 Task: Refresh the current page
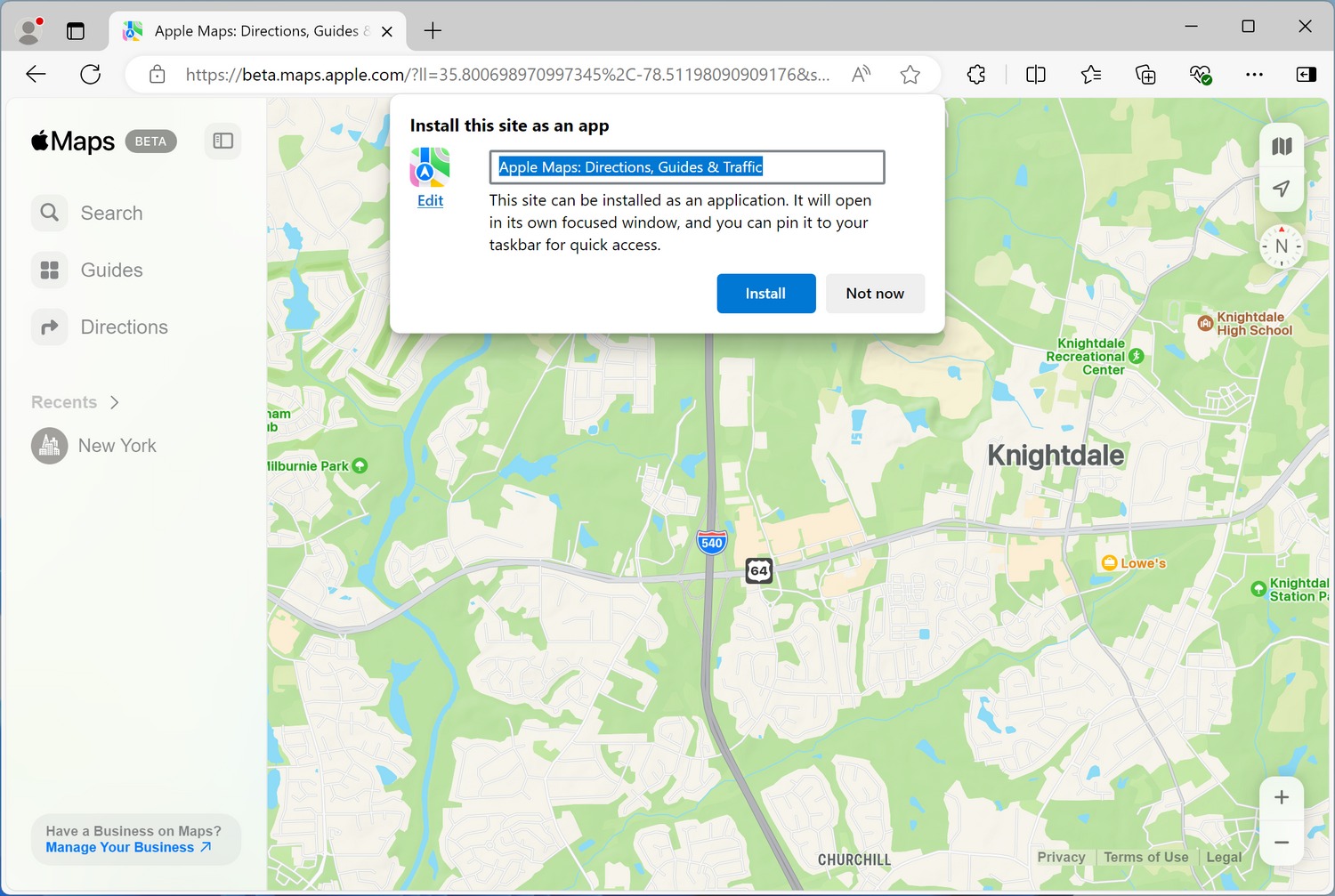pos(91,75)
